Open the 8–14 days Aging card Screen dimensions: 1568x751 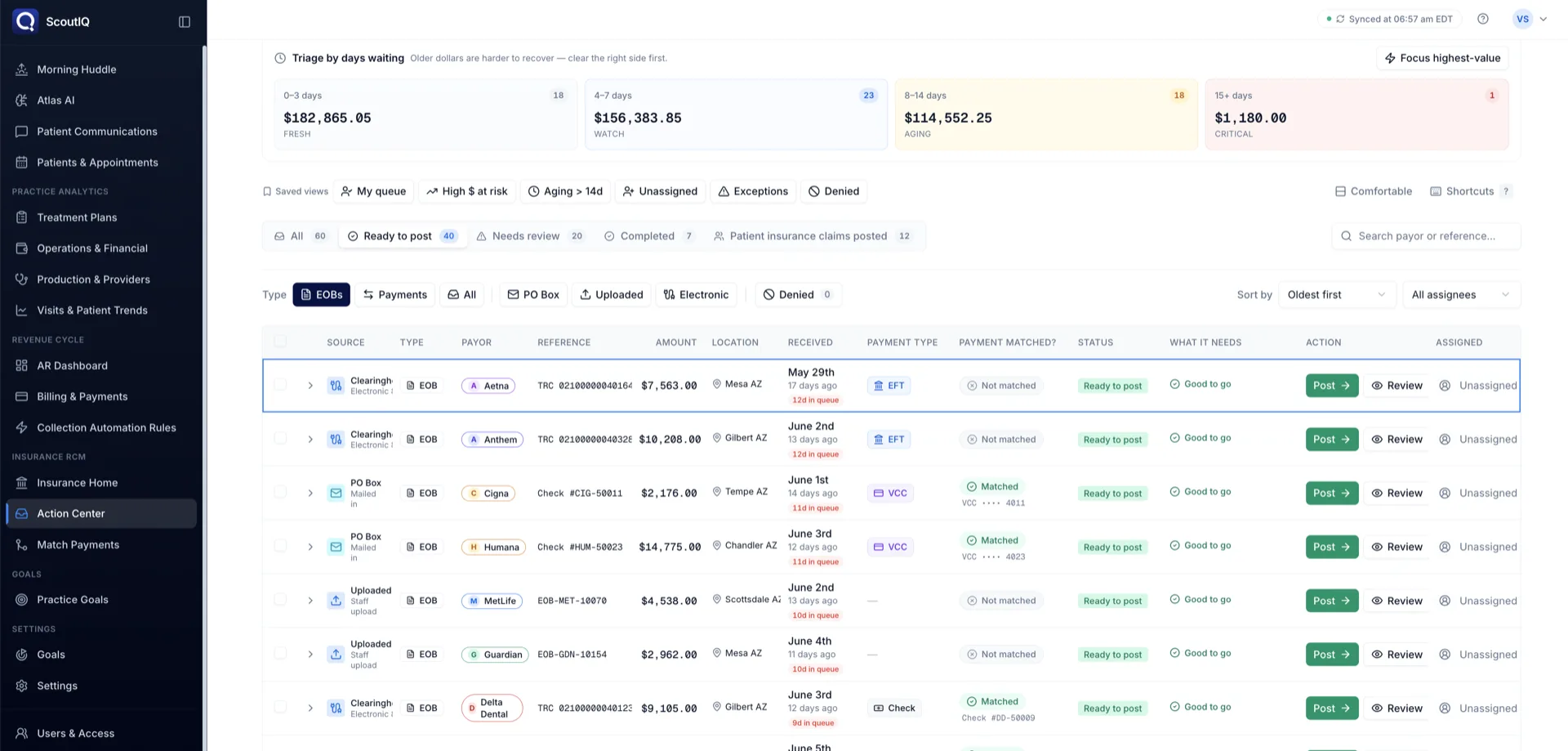pos(1046,114)
